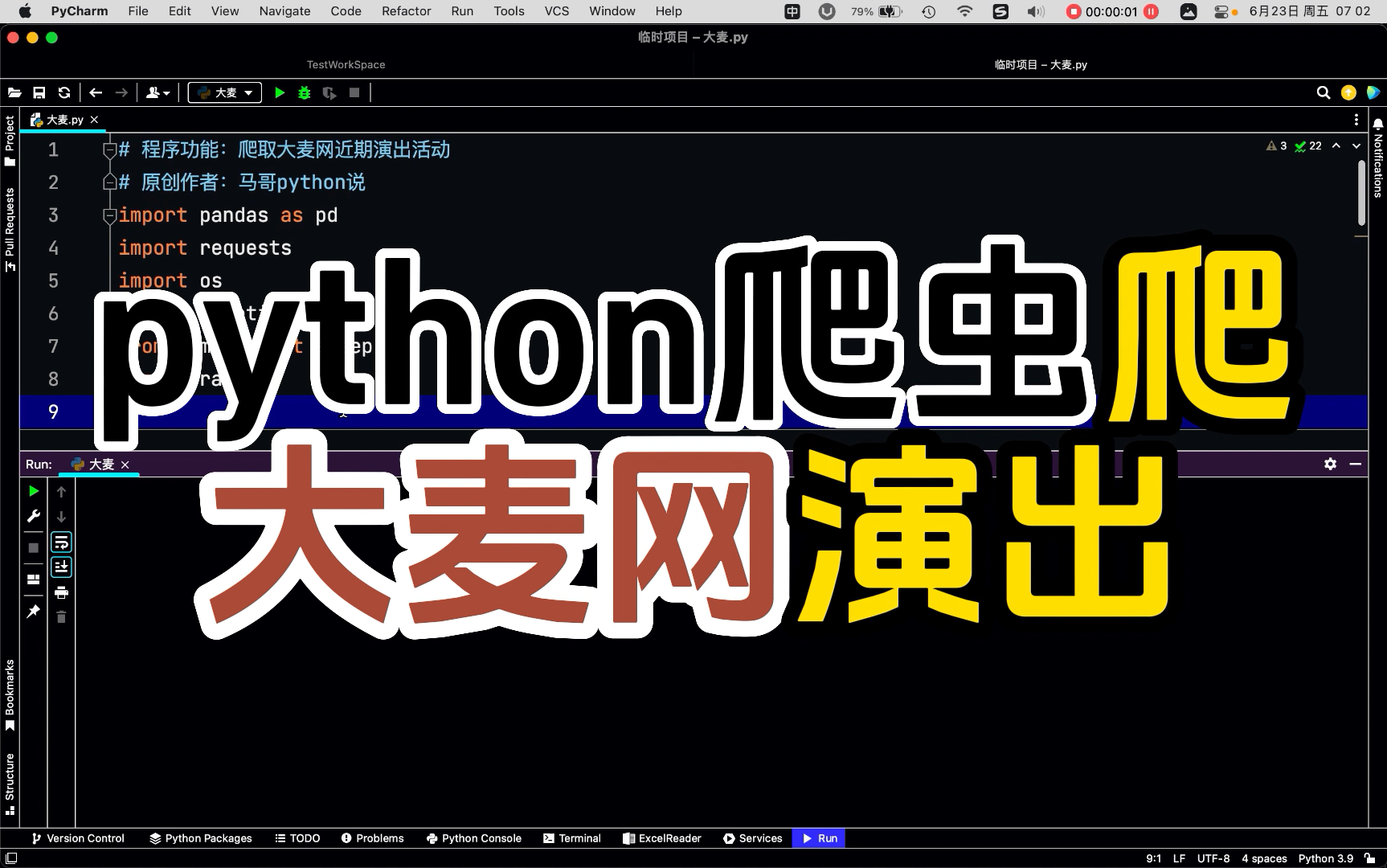
Task: Collapse the fold marker on line 2
Action: click(111, 182)
